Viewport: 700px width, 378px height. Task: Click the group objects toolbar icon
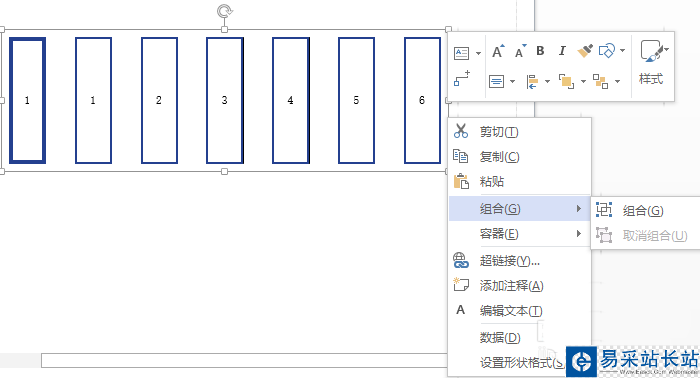(x=600, y=82)
